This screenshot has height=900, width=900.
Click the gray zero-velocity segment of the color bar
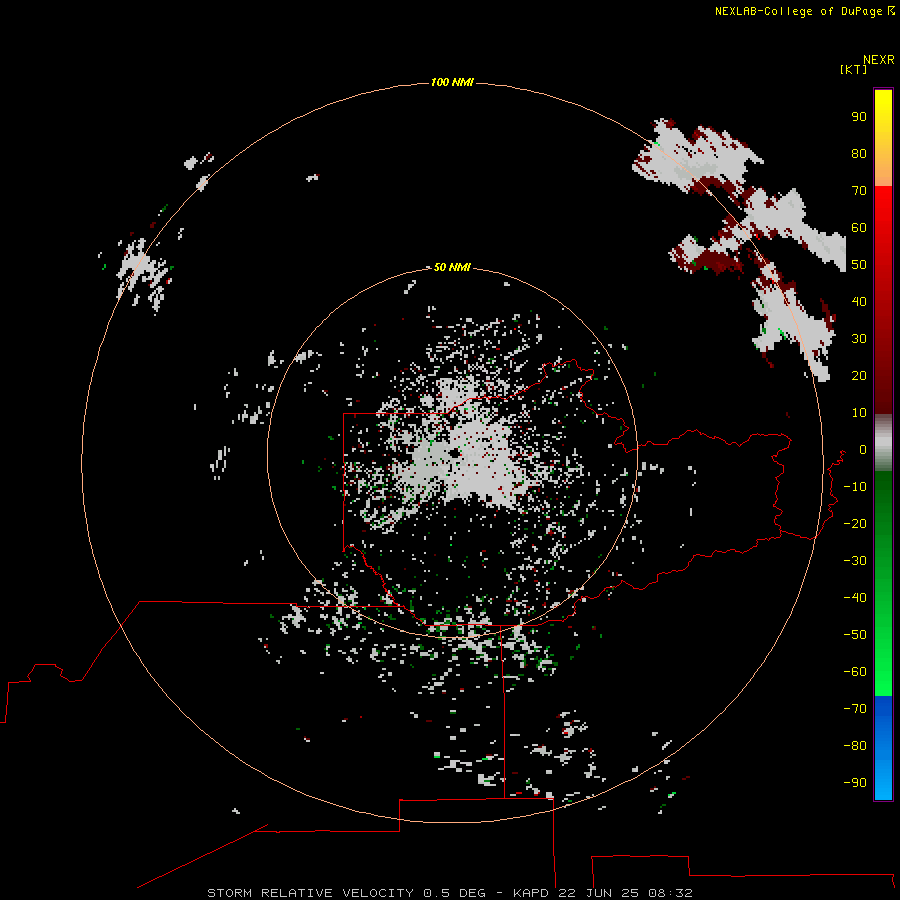point(883,442)
